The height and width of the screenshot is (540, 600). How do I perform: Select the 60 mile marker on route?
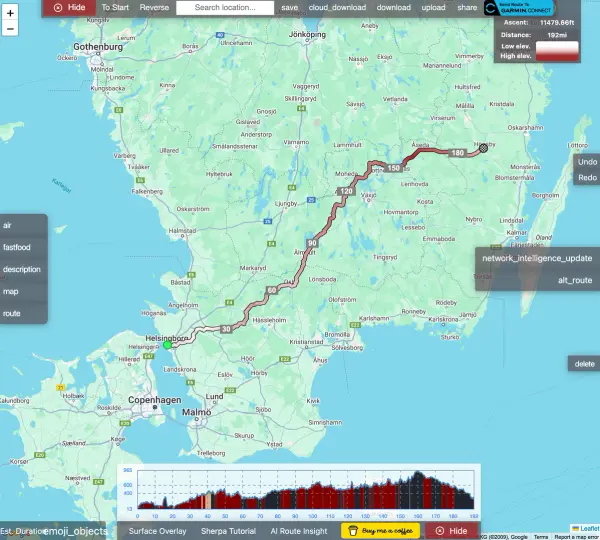pos(272,290)
